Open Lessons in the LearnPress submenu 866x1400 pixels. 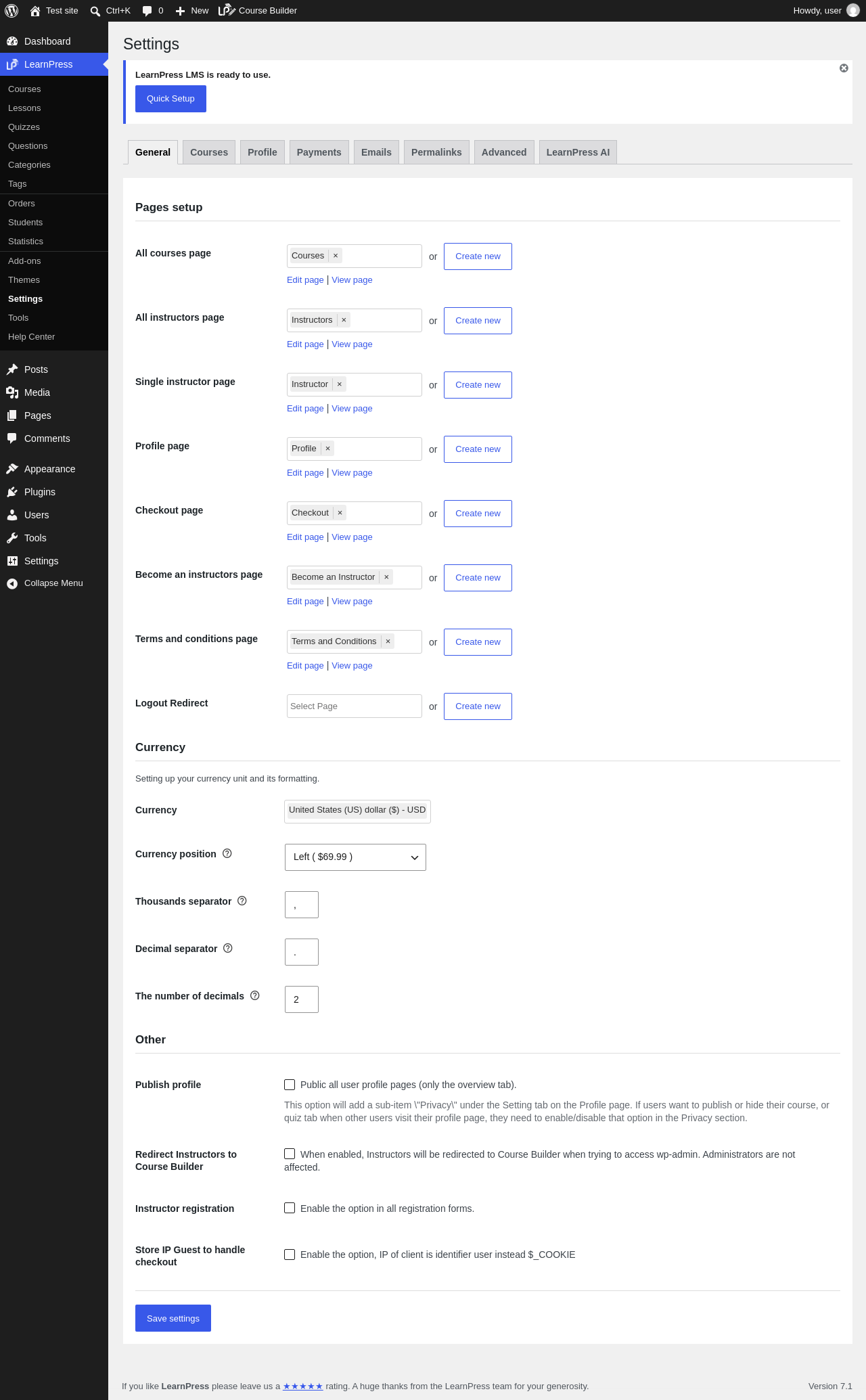24,108
